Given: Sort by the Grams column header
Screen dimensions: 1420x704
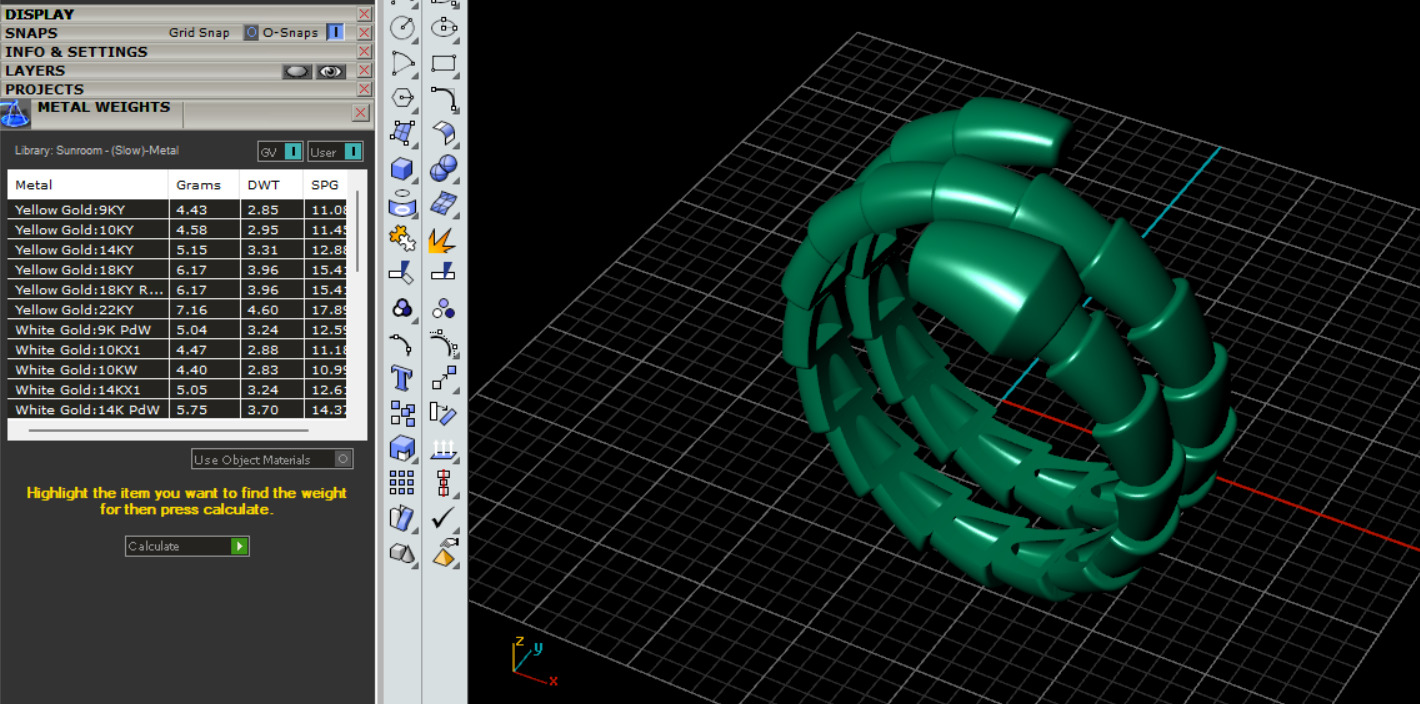Looking at the screenshot, I should click(x=204, y=185).
